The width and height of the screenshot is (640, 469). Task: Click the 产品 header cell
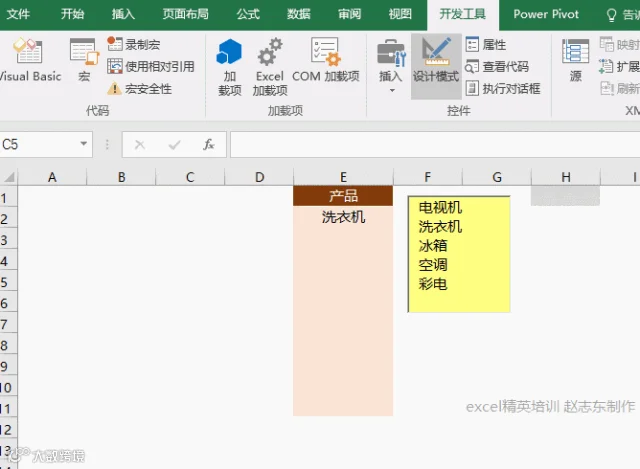(x=343, y=196)
